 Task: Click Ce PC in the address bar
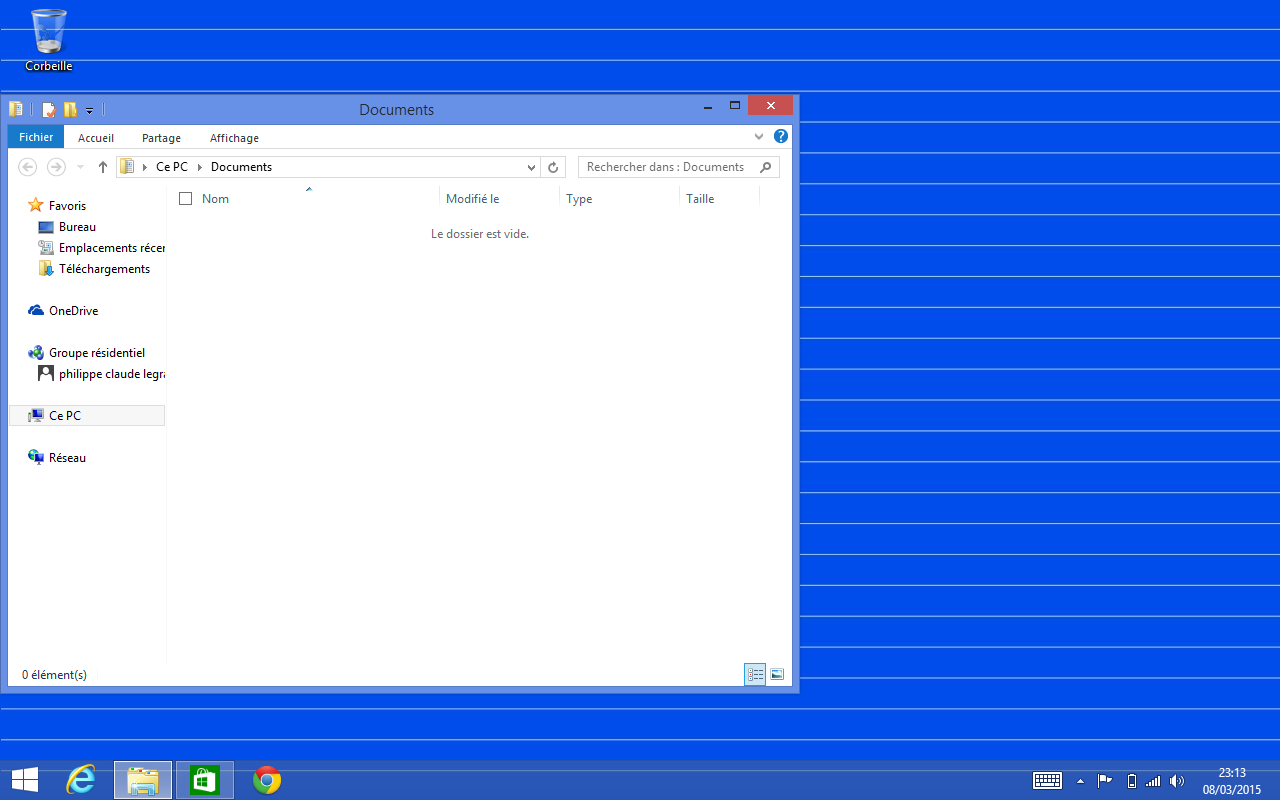(x=171, y=167)
